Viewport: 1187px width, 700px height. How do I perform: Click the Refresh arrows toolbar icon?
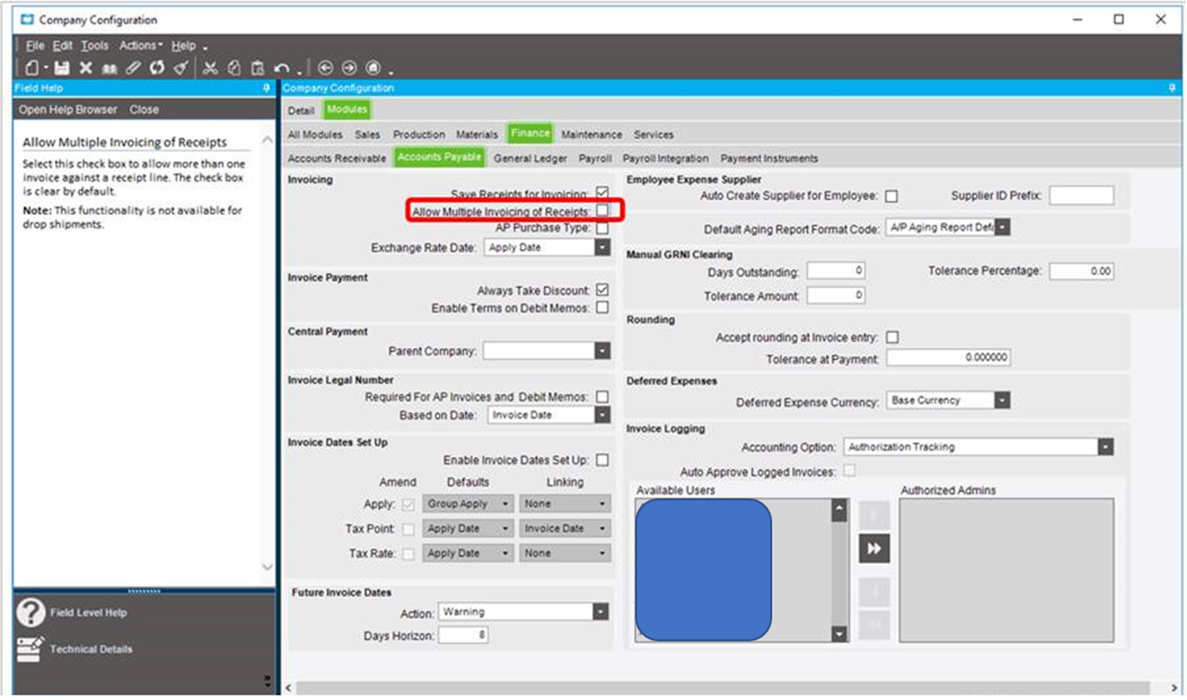click(x=157, y=68)
